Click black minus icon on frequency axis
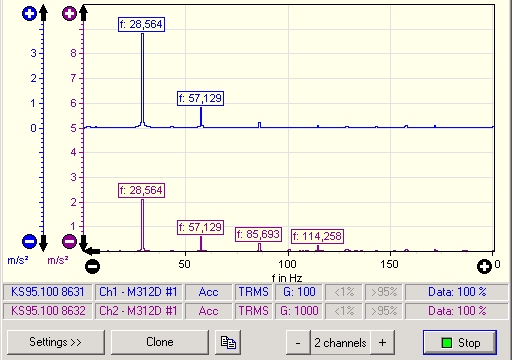 click(92, 266)
